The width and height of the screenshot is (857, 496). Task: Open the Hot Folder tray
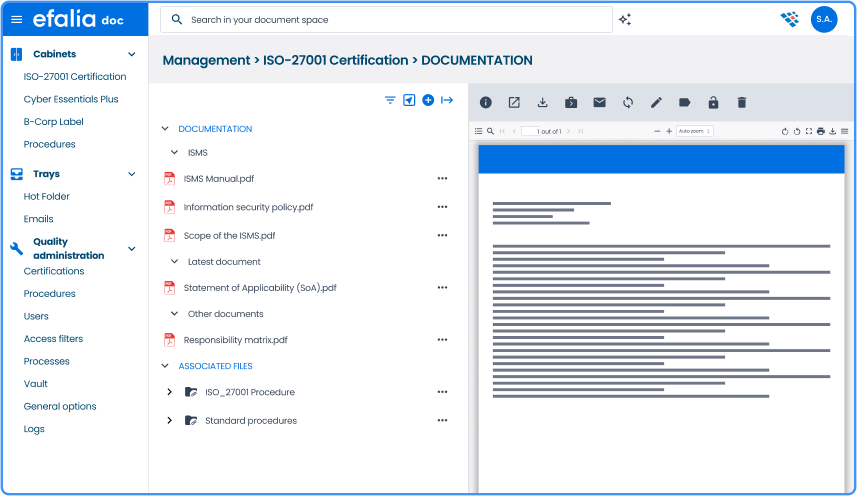tap(46, 196)
